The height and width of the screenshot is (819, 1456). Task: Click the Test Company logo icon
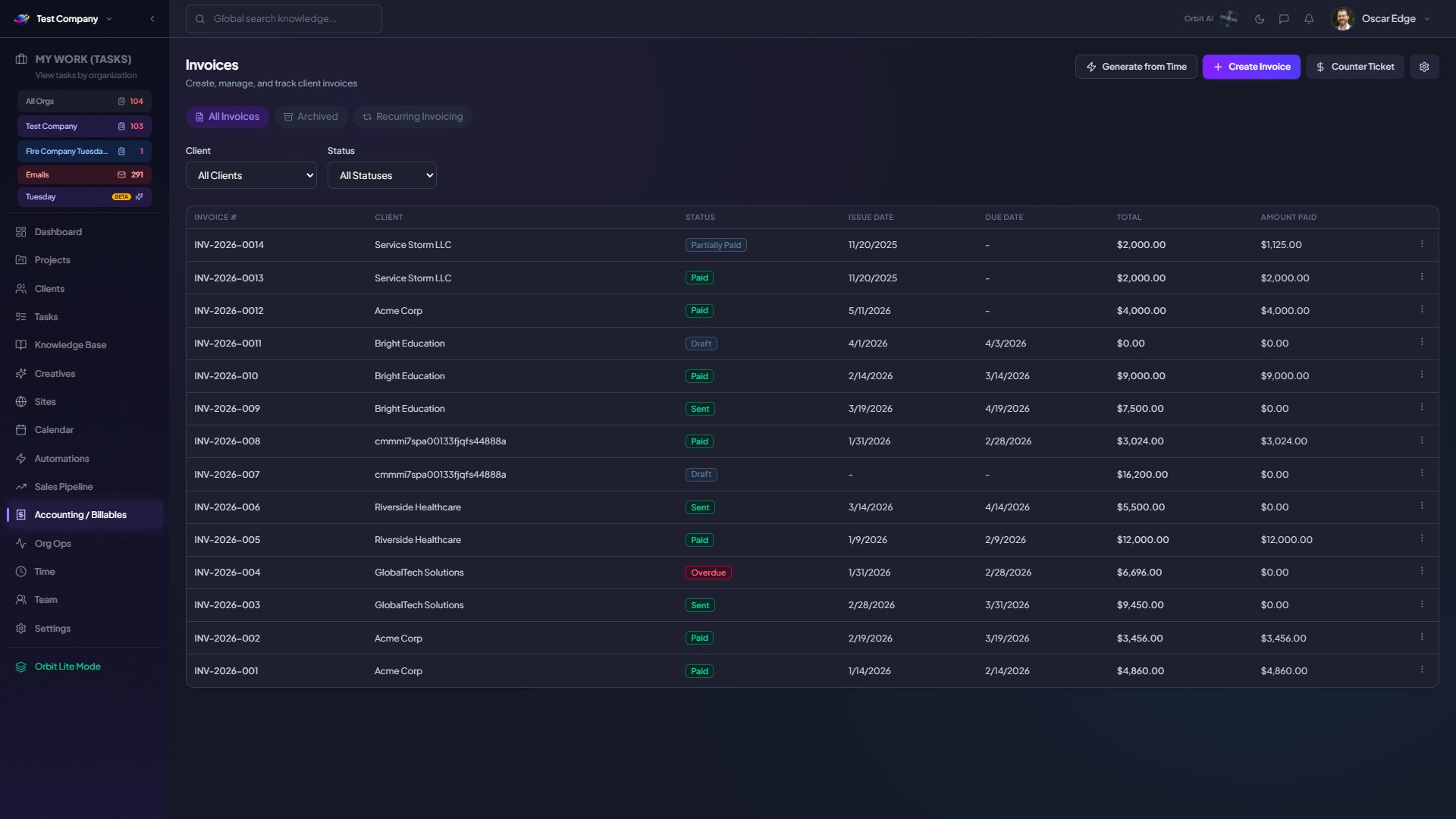[x=22, y=19]
